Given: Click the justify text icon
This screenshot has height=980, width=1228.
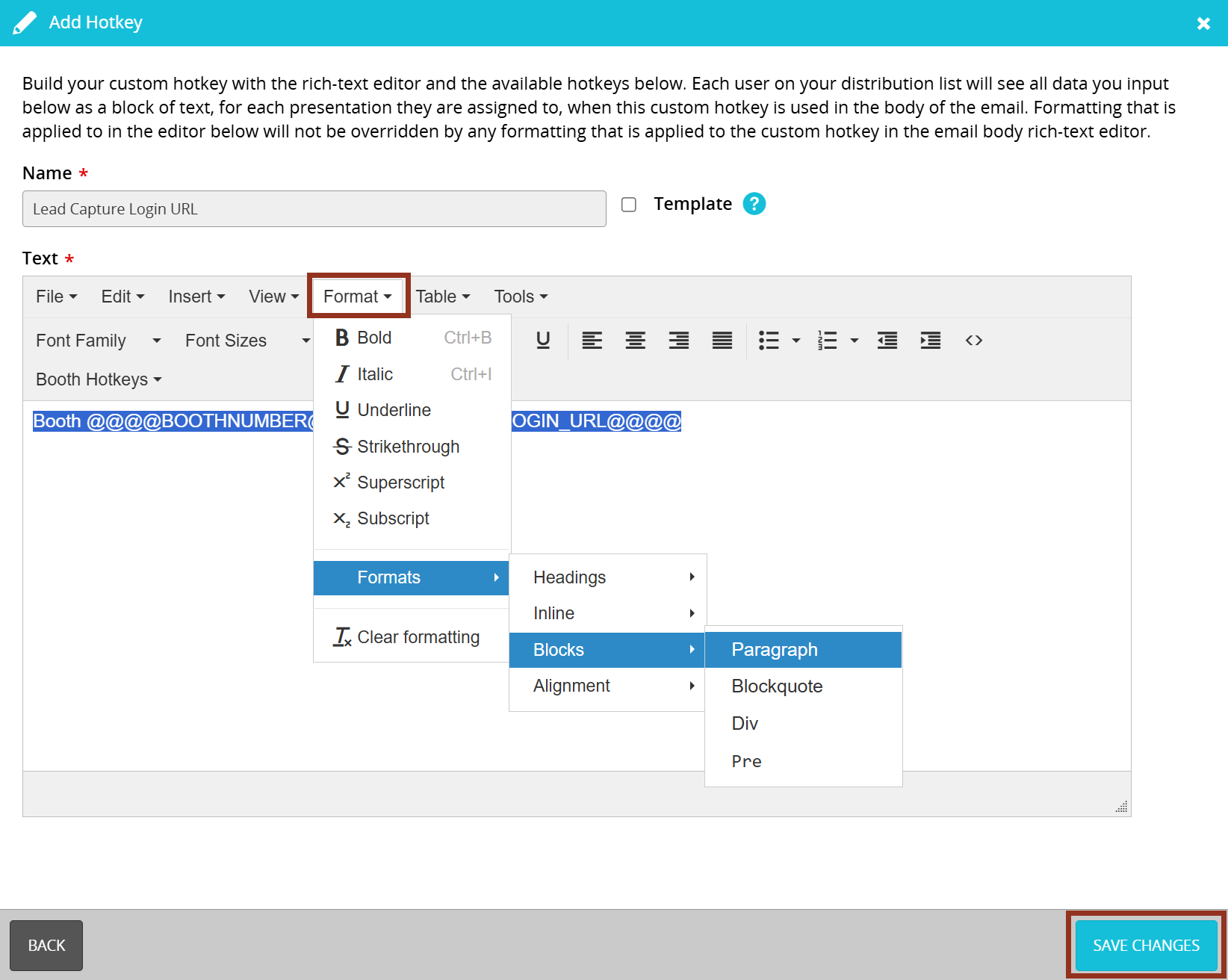Looking at the screenshot, I should (722, 340).
